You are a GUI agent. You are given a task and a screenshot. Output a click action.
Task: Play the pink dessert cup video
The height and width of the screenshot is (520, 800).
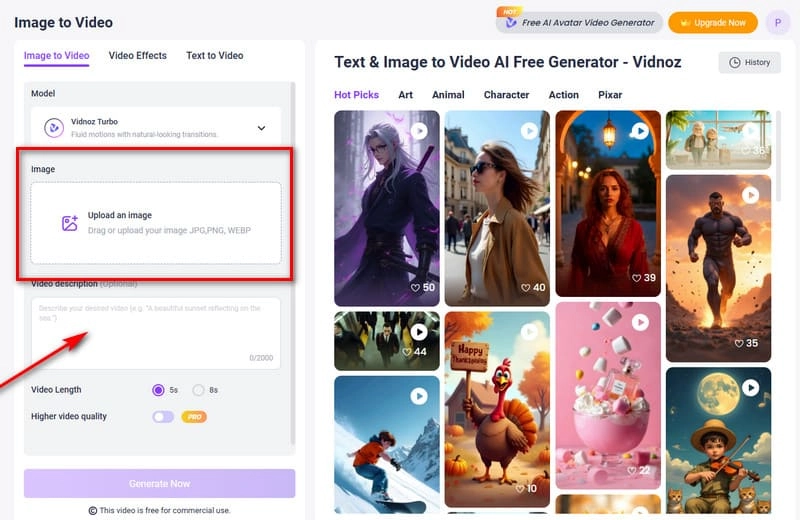point(640,322)
